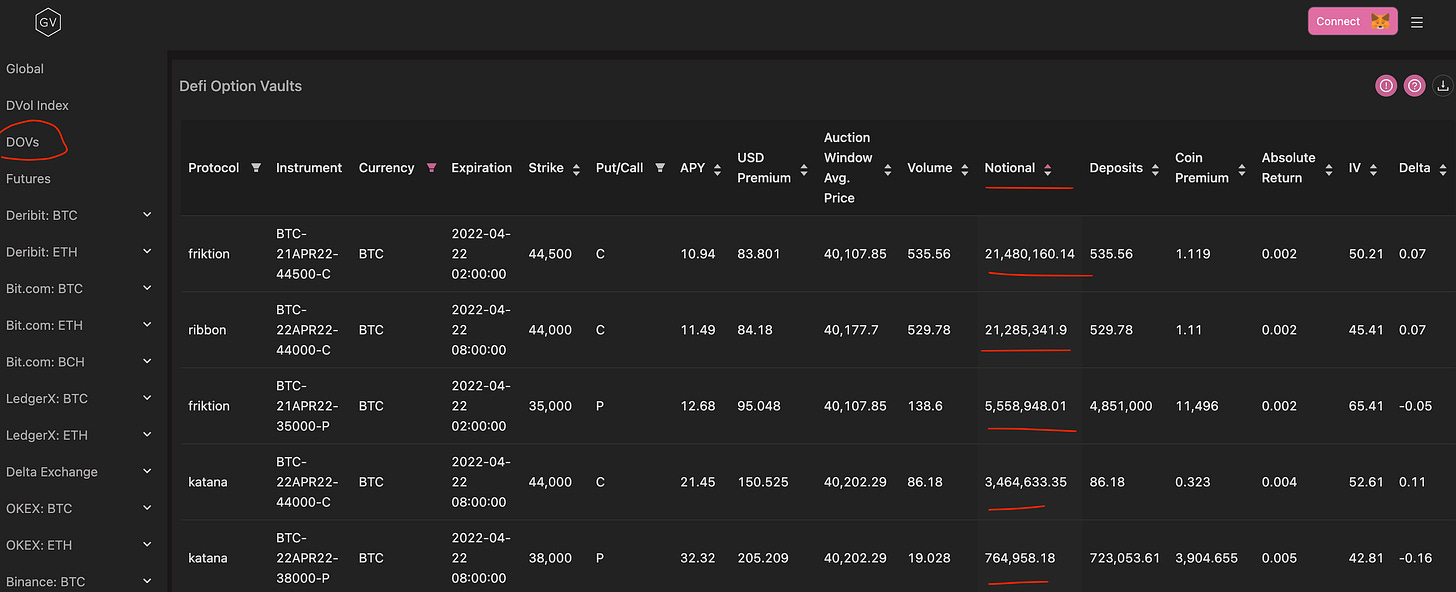The image size is (1456, 592).
Task: Click USD premium value 150.525
Action: pyautogui.click(x=763, y=482)
